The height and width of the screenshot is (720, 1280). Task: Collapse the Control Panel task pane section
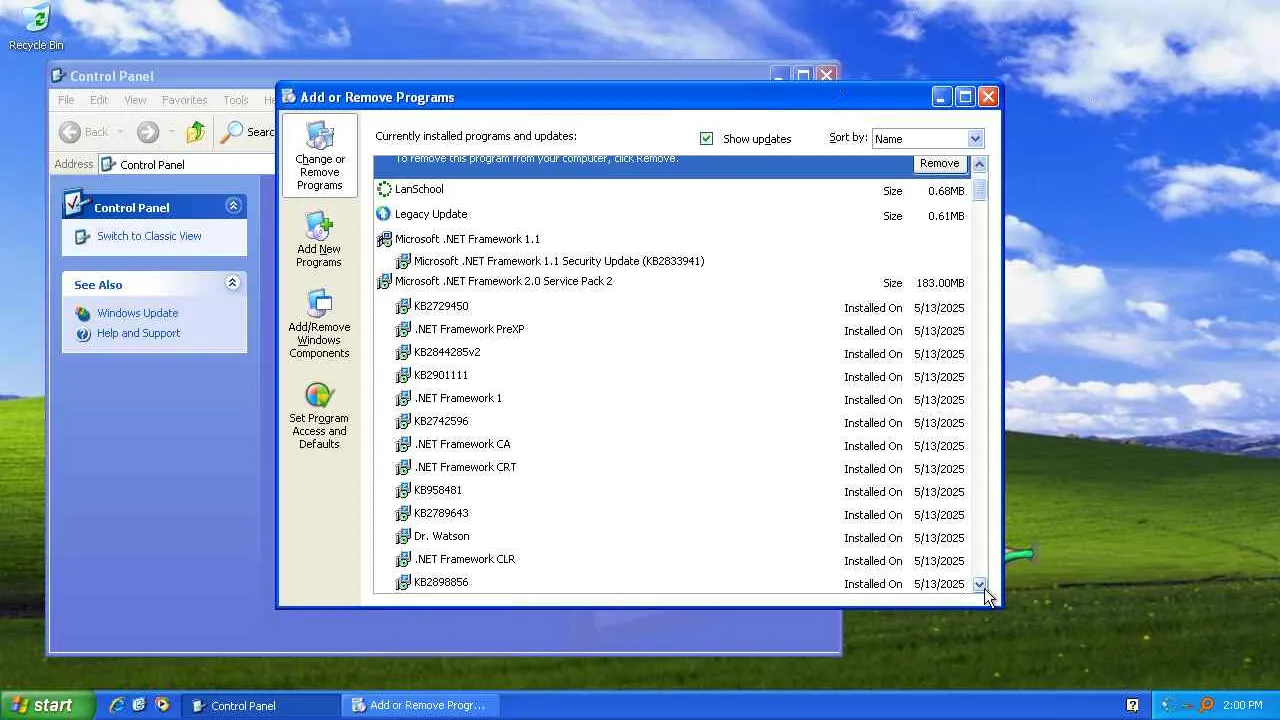click(233, 206)
